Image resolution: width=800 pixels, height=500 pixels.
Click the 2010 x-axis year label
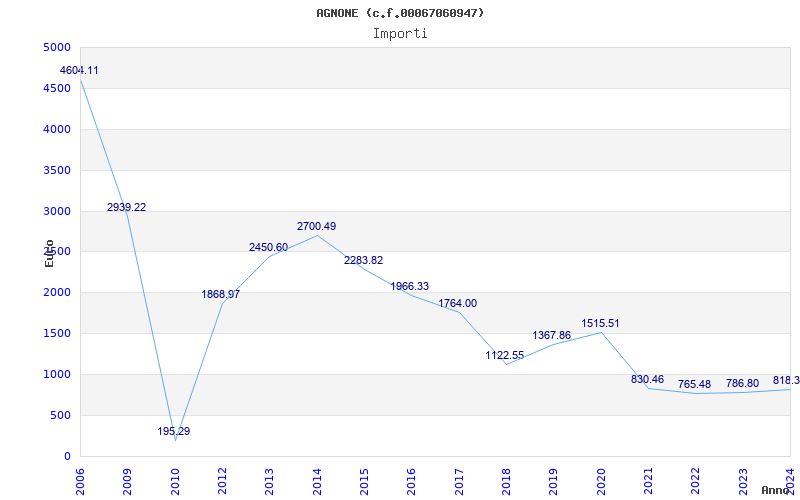coord(174,481)
